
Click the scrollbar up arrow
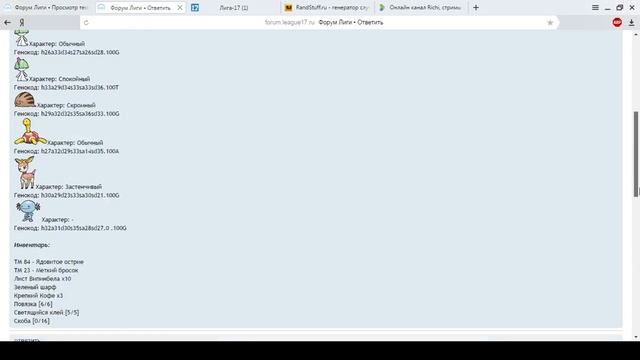pyautogui.click(x=636, y=35)
